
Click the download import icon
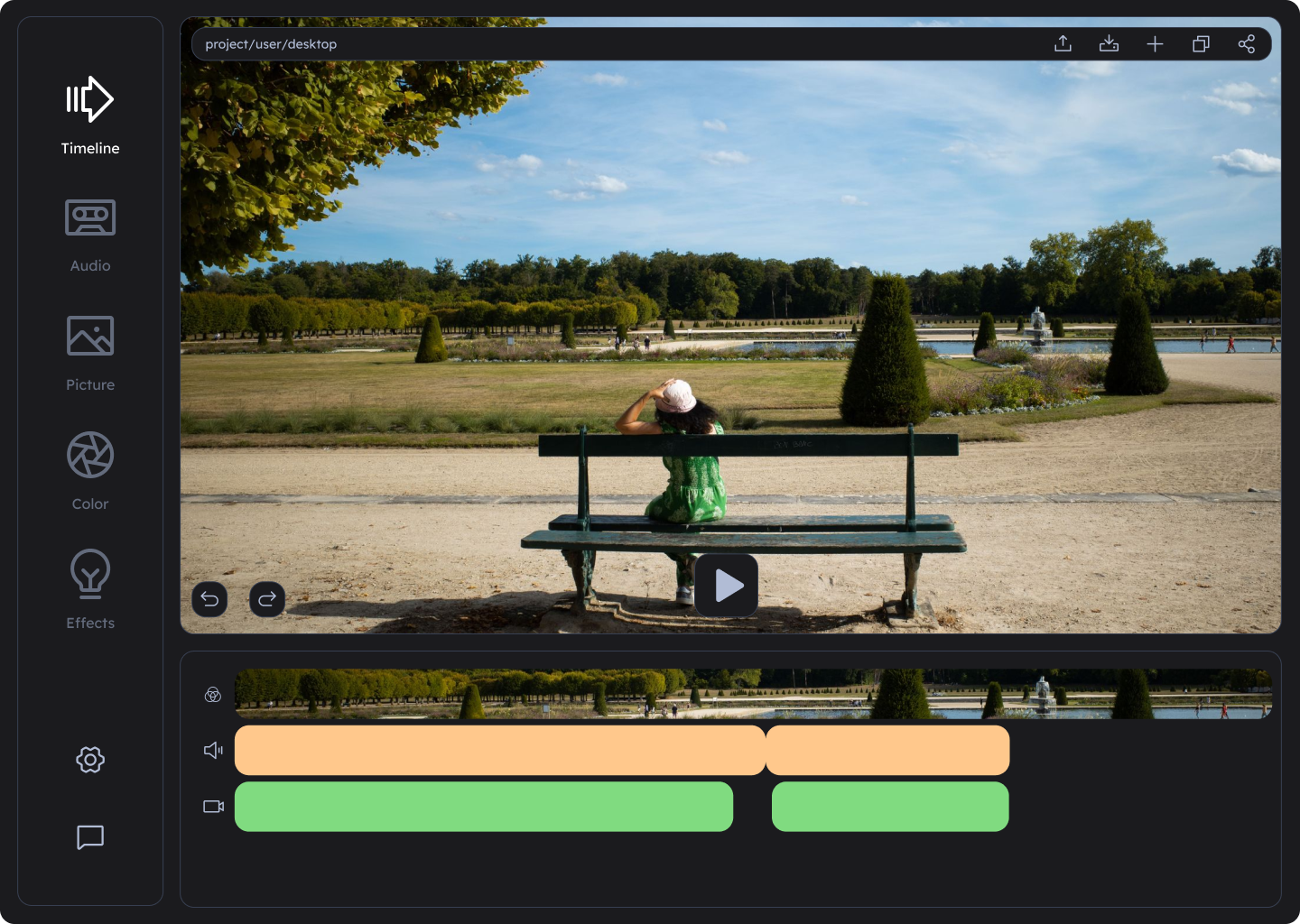click(1110, 43)
